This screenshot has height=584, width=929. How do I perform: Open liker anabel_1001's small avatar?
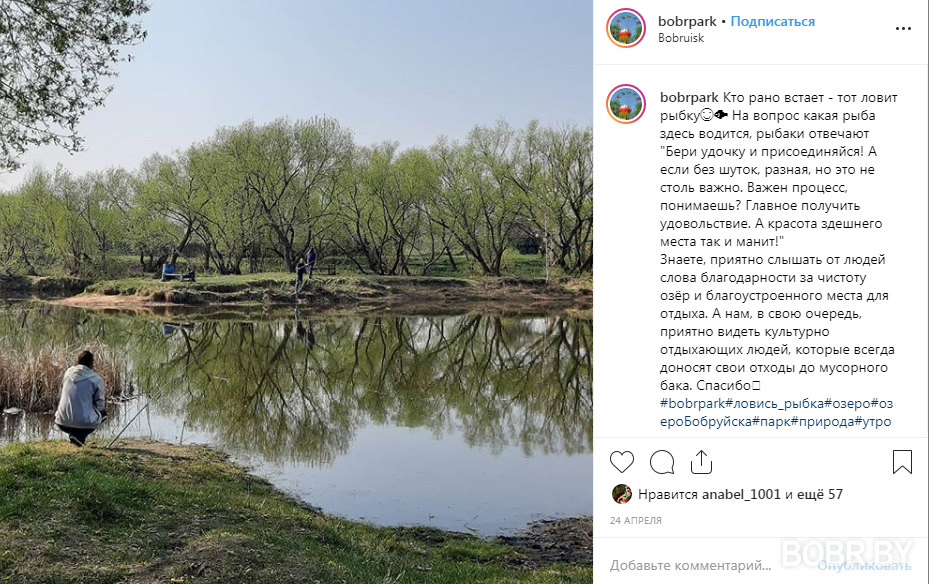(622, 494)
